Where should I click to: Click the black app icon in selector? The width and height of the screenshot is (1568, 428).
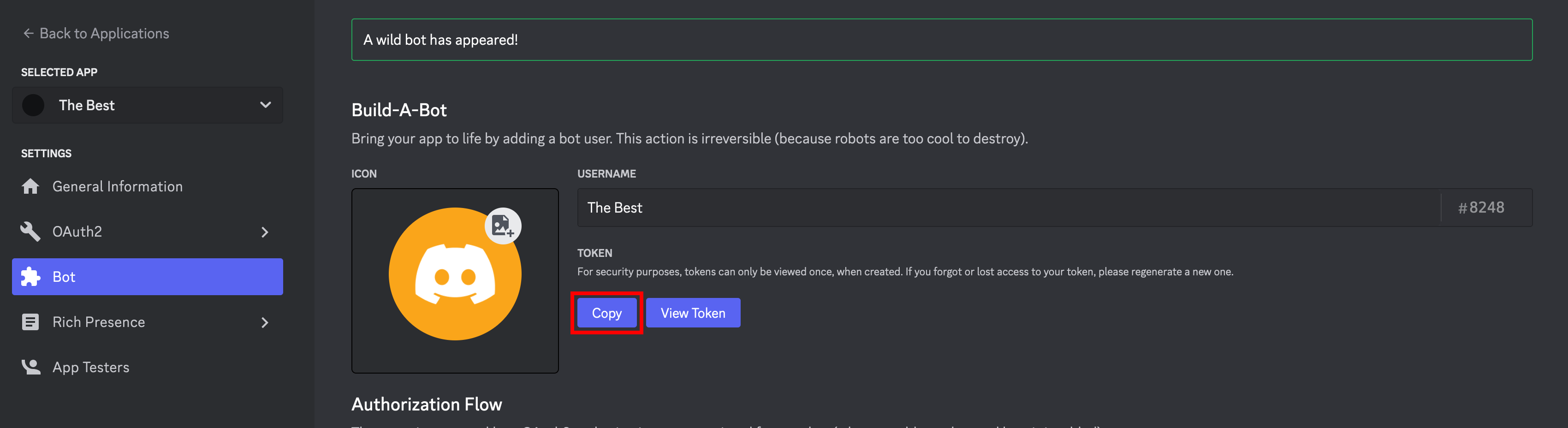coord(34,105)
